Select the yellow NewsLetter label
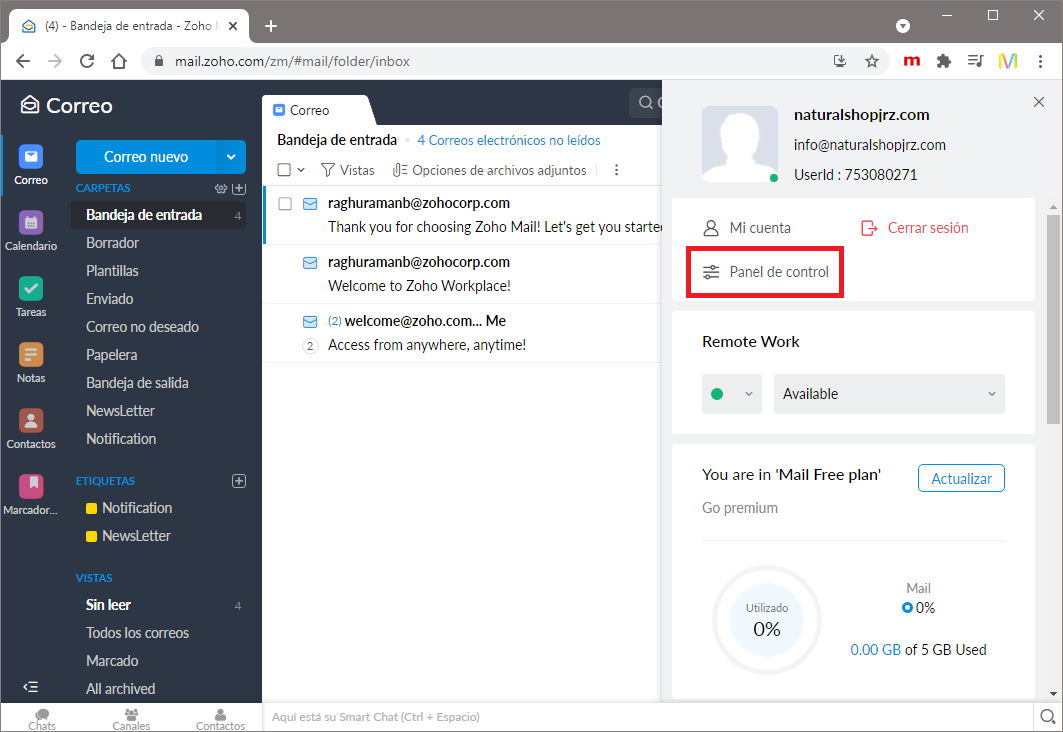 coord(128,536)
